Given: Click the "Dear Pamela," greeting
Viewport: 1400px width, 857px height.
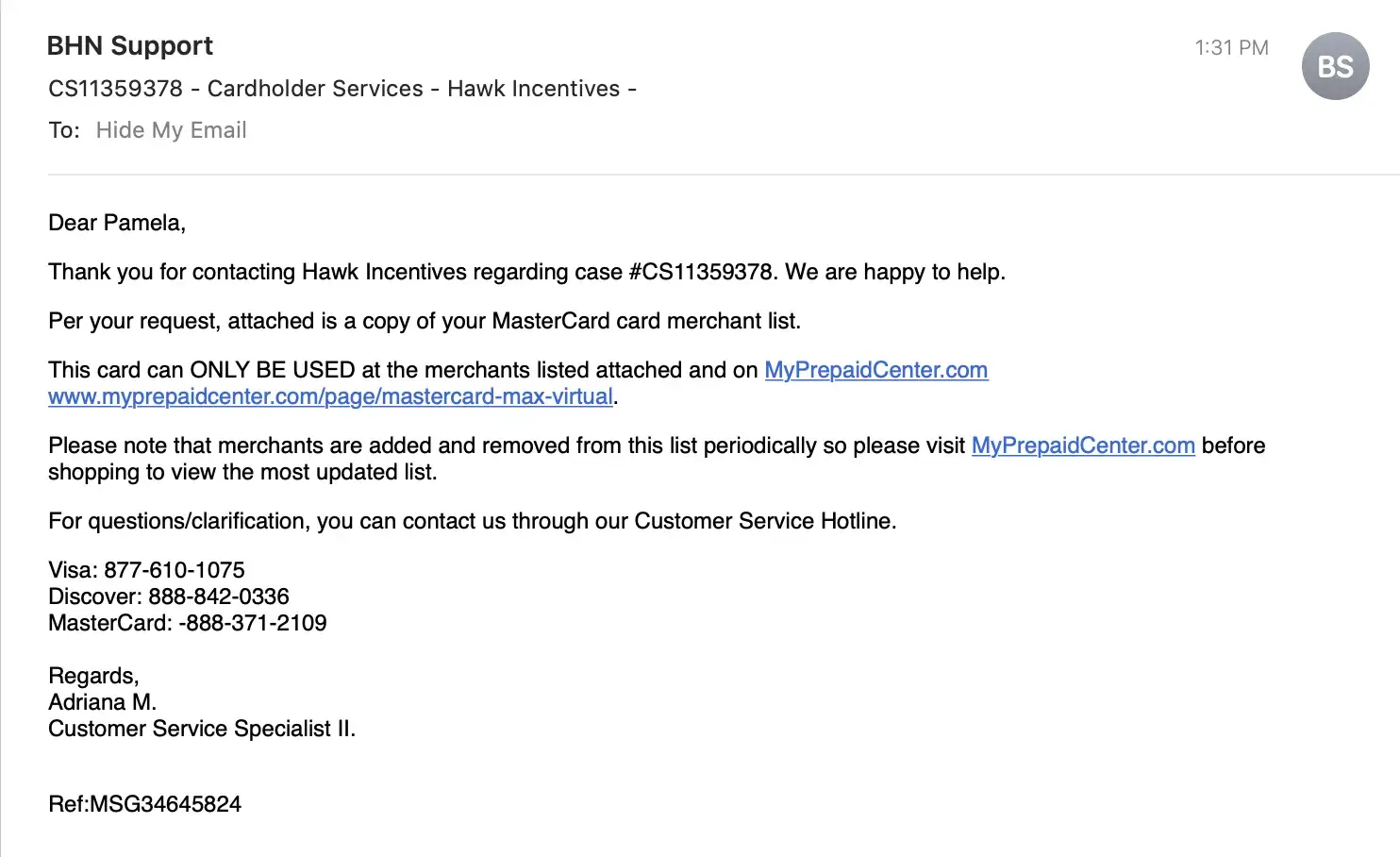Looking at the screenshot, I should 117,223.
